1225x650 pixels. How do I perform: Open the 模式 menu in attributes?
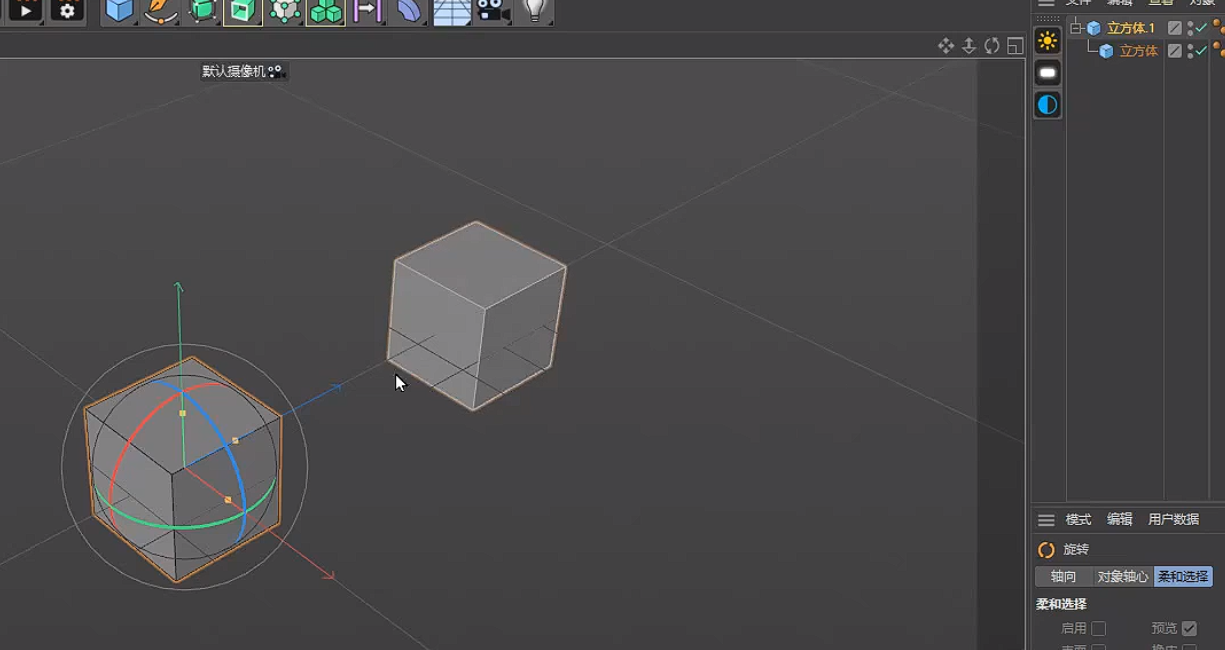[1078, 520]
